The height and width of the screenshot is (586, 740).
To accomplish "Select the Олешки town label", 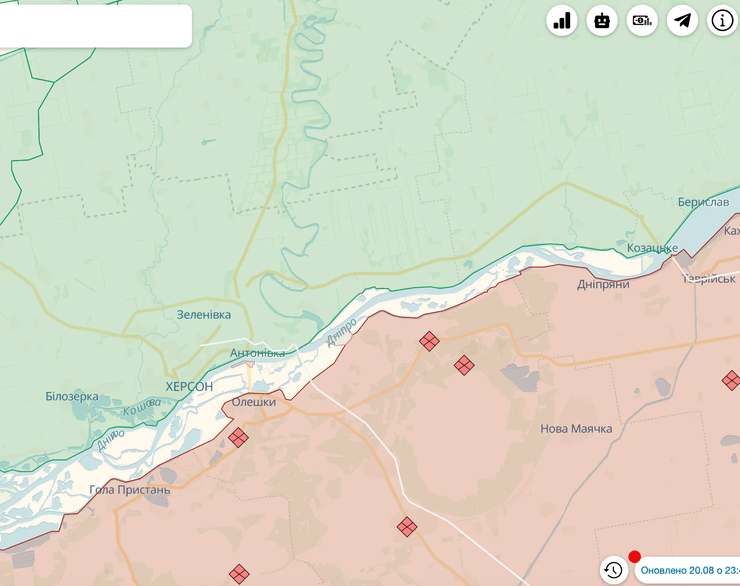I will [x=253, y=402].
